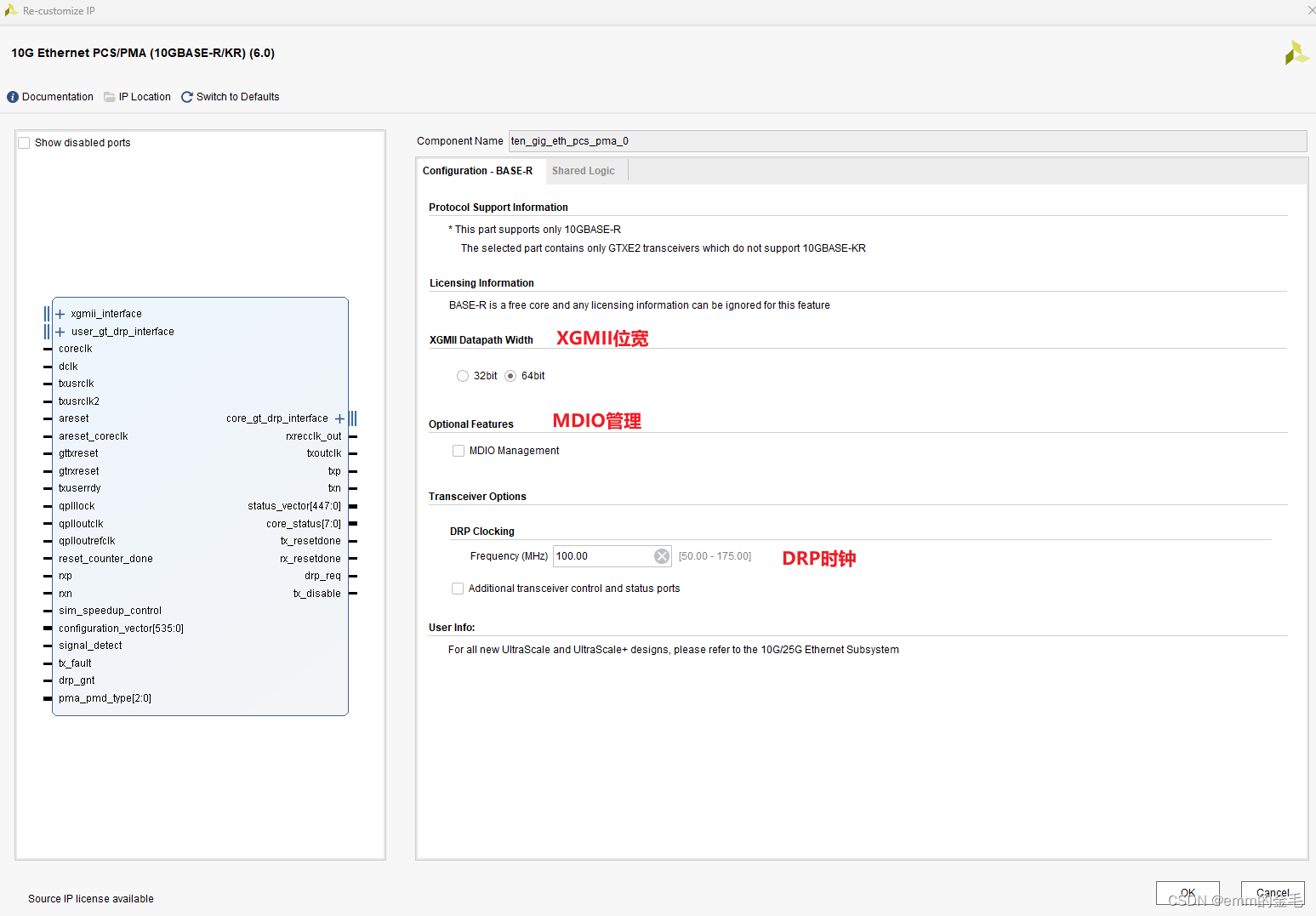Select the gttxreset port label
The image size is (1316, 916).
[x=78, y=453]
